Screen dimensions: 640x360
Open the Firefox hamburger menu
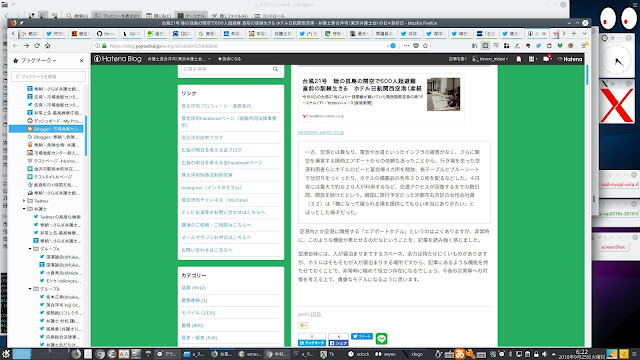click(584, 46)
